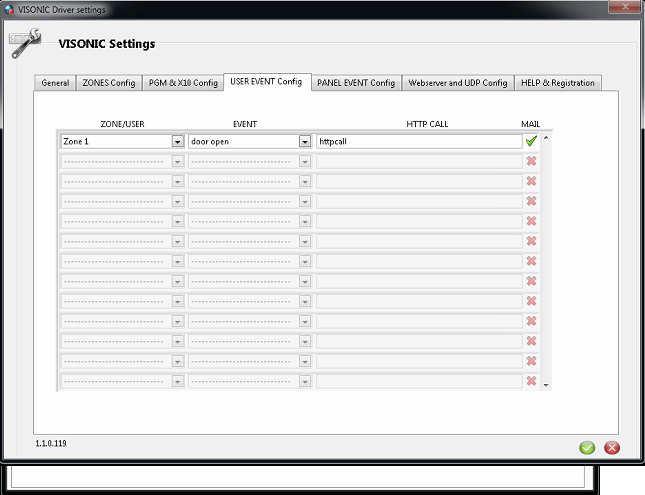Toggle the mail X in the fourth row
This screenshot has width=645, height=495.
point(531,201)
